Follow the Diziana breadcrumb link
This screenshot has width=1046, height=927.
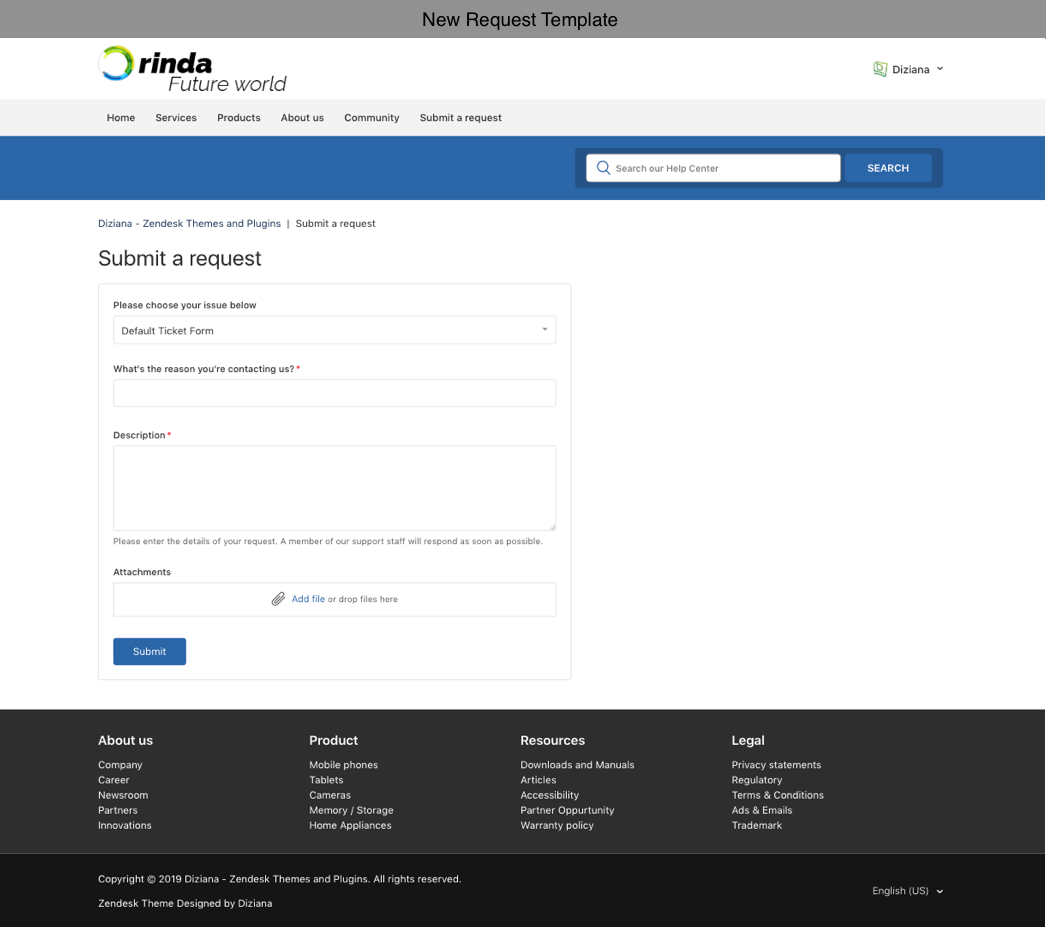189,224
